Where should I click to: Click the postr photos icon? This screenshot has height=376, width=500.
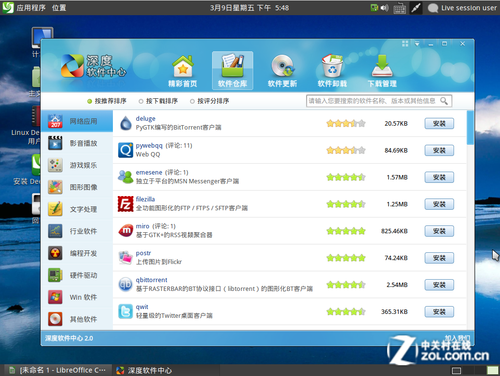click(x=126, y=258)
